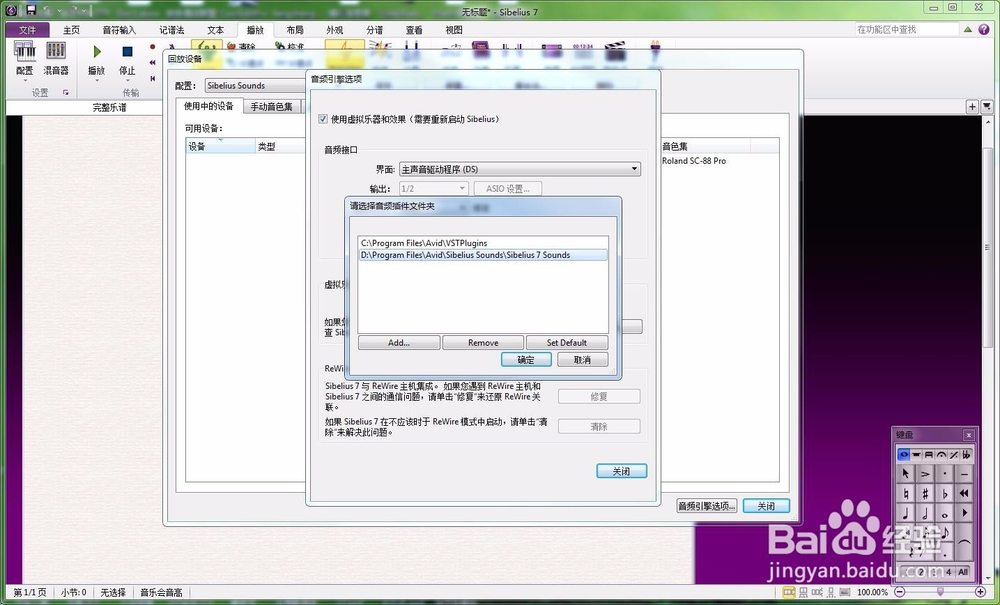The image size is (1000, 605).
Task: Select voice 4 in keypad
Action: click(x=949, y=572)
